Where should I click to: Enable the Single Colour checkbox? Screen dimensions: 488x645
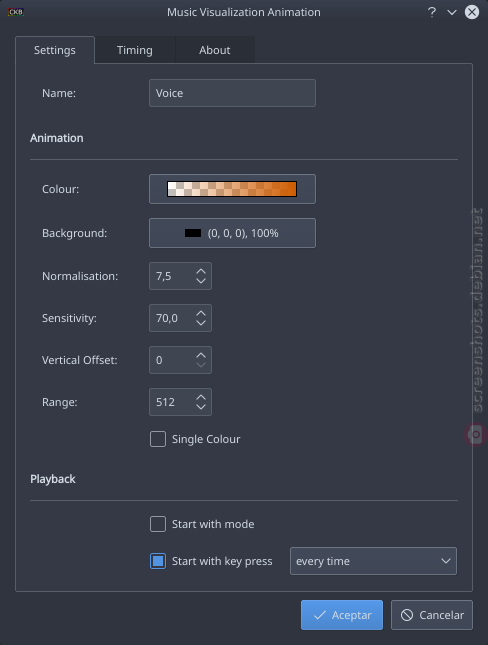coord(158,439)
